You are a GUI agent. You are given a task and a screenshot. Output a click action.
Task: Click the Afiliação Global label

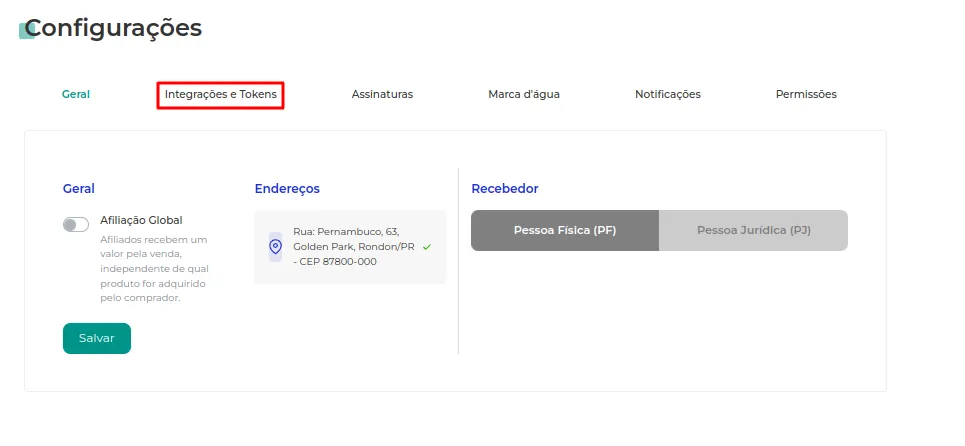click(x=142, y=220)
